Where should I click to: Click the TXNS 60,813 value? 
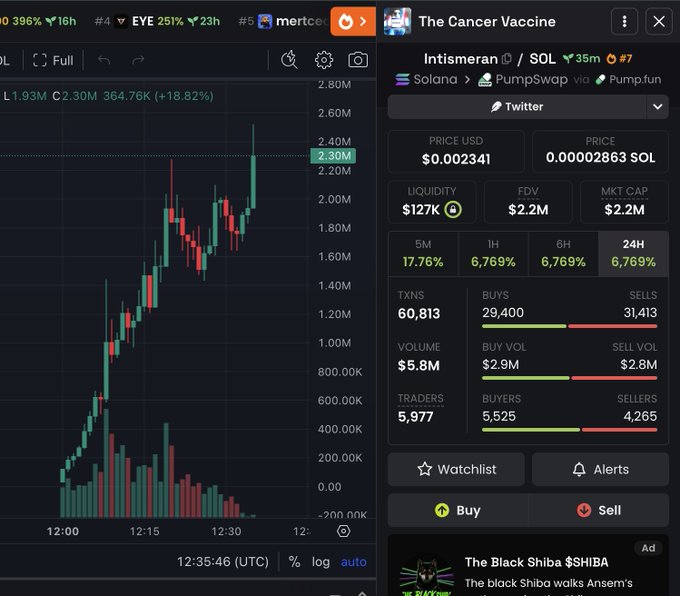pyautogui.click(x=419, y=314)
